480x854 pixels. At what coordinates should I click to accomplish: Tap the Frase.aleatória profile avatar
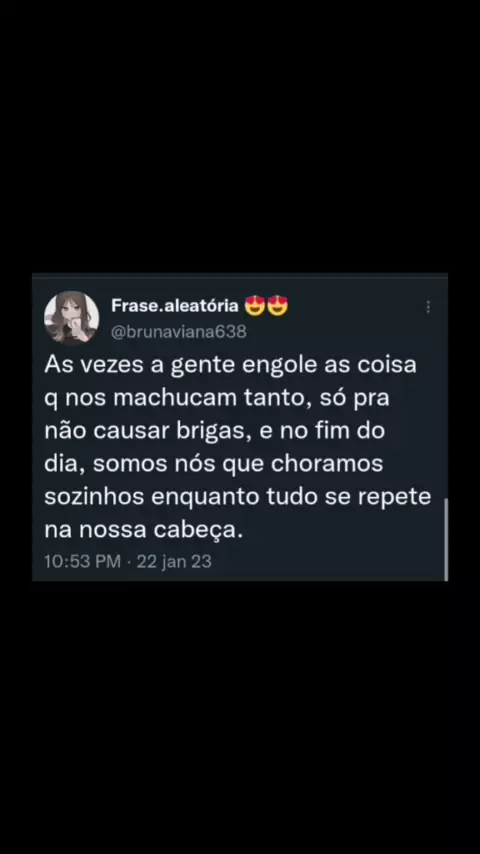click(71, 318)
